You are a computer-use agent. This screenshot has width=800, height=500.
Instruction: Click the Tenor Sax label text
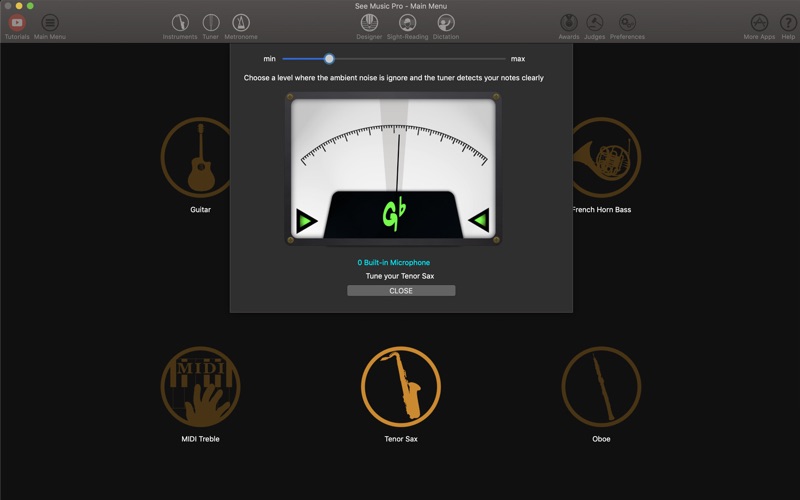pos(401,439)
